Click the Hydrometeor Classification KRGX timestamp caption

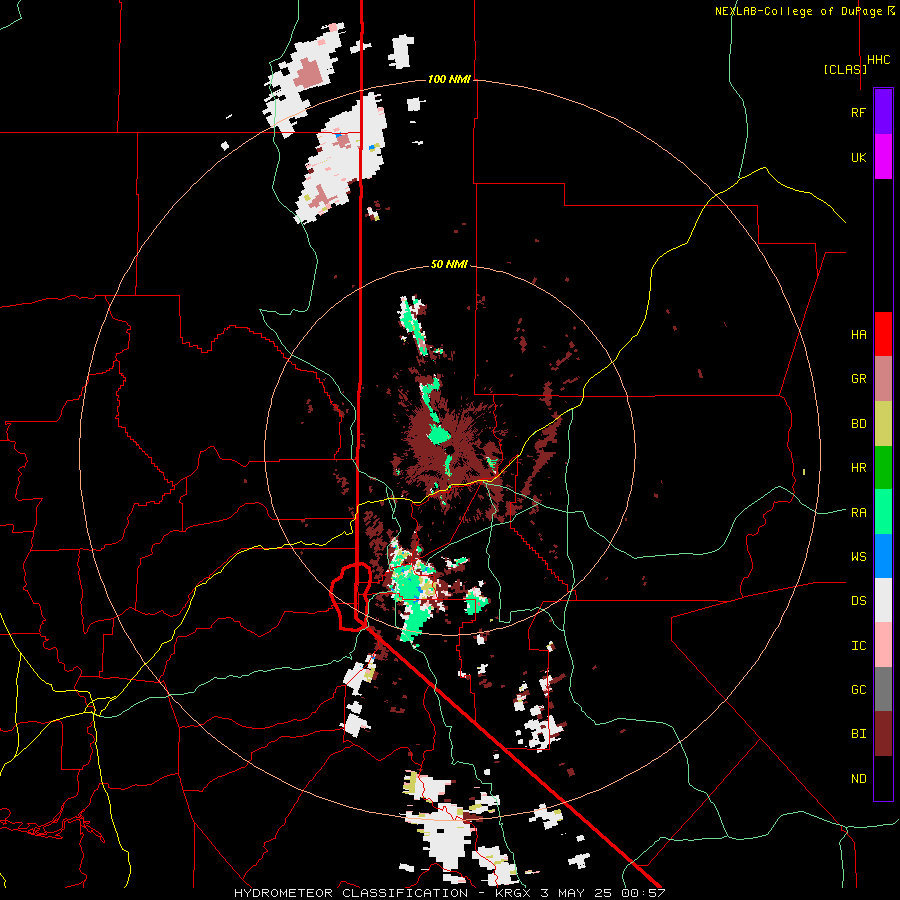(x=449, y=893)
